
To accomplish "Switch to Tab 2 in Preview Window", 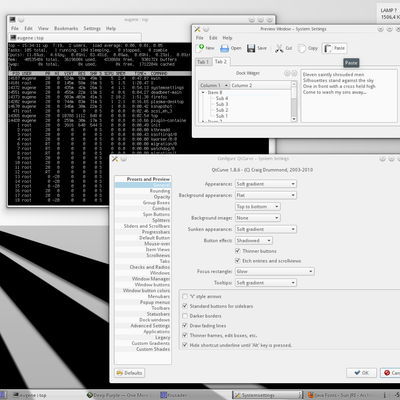I will pyautogui.click(x=221, y=61).
